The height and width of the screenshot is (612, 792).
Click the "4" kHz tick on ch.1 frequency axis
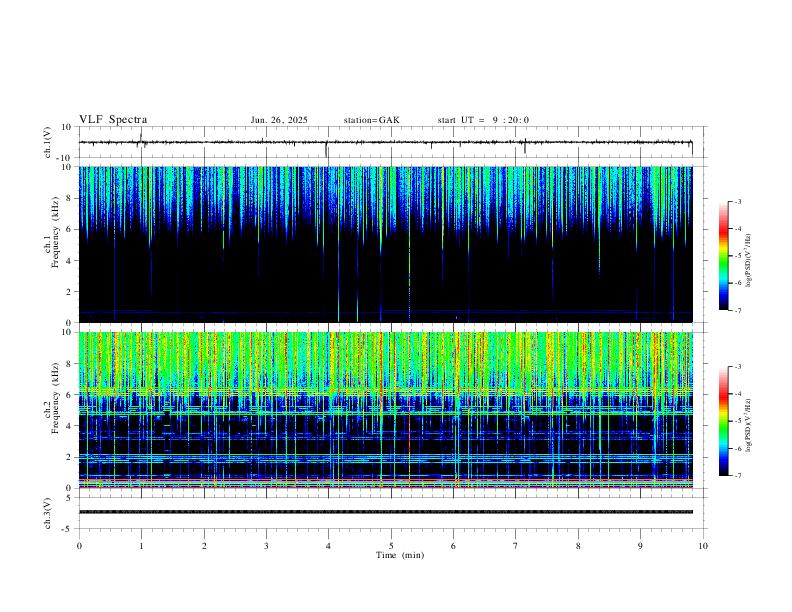(x=70, y=261)
